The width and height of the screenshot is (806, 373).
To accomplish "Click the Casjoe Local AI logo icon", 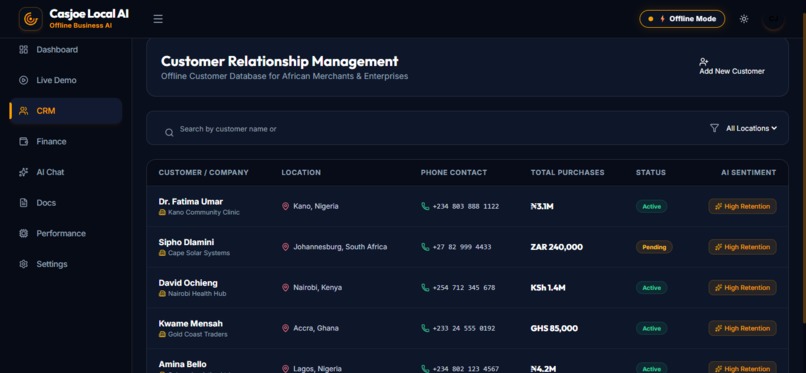I will (x=30, y=19).
